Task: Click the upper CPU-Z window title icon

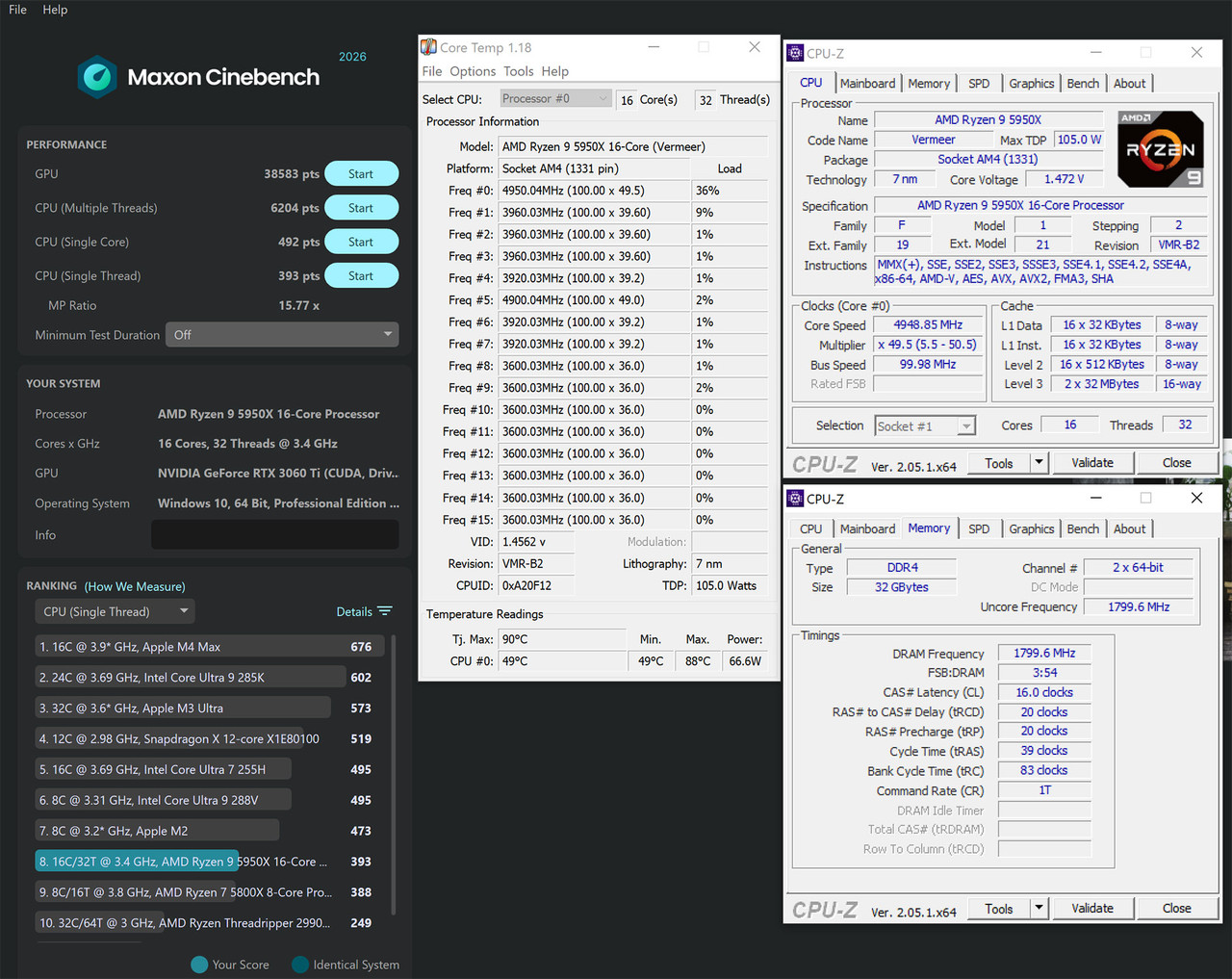Action: [x=795, y=53]
